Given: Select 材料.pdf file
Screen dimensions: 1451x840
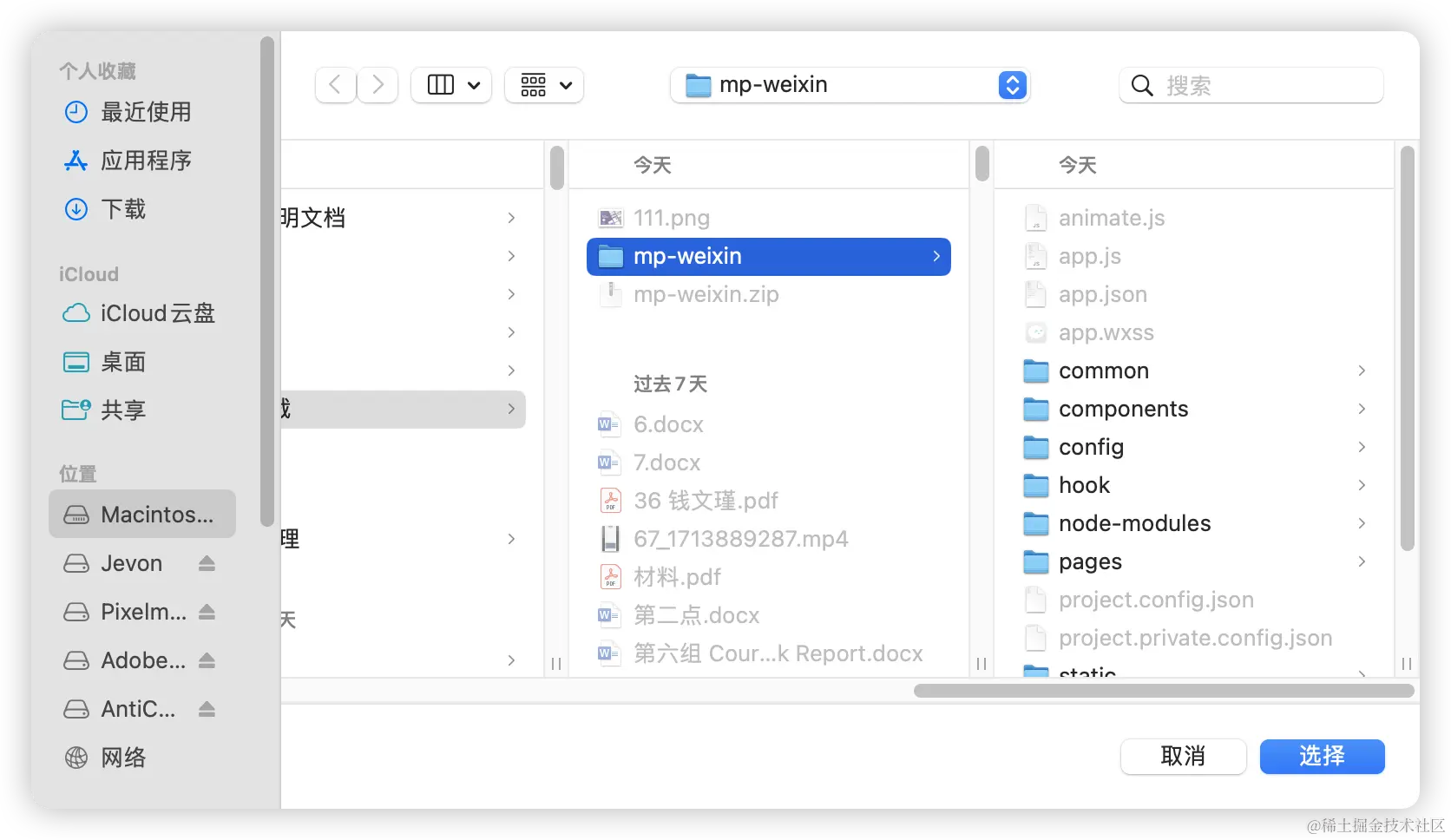Looking at the screenshot, I should (769, 577).
